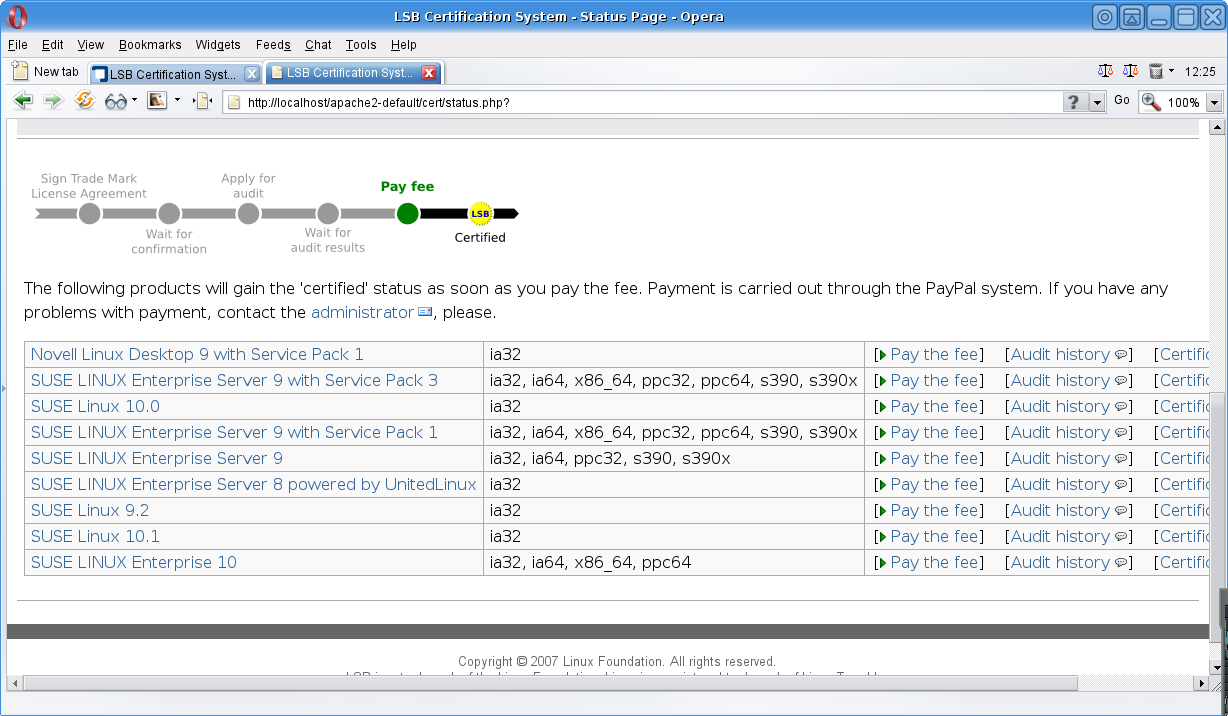
Task: View Audit history for Novell Linux Desktop 9
Action: (1060, 354)
